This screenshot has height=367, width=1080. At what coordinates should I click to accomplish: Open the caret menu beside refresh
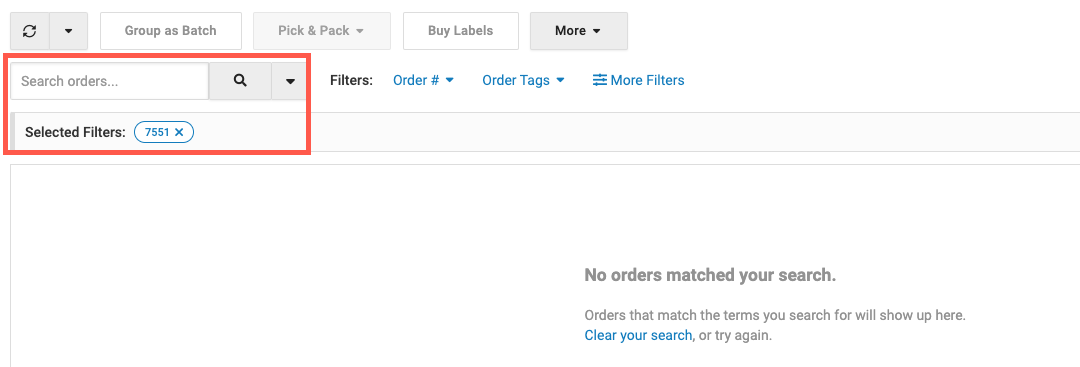point(68,31)
